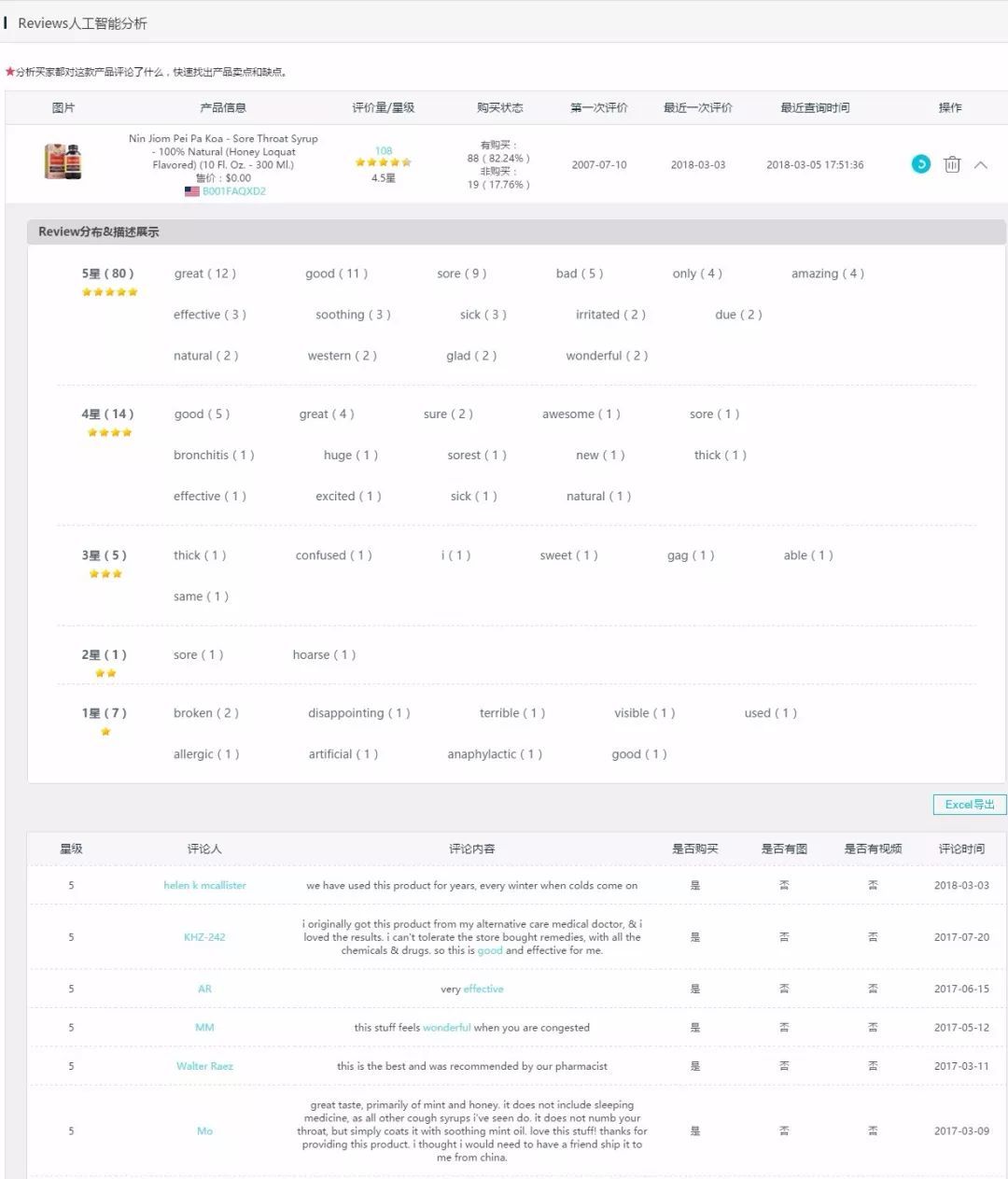The image size is (1008, 1179).
Task: Click the US flag icon beside the ASIN
Action: (x=191, y=190)
